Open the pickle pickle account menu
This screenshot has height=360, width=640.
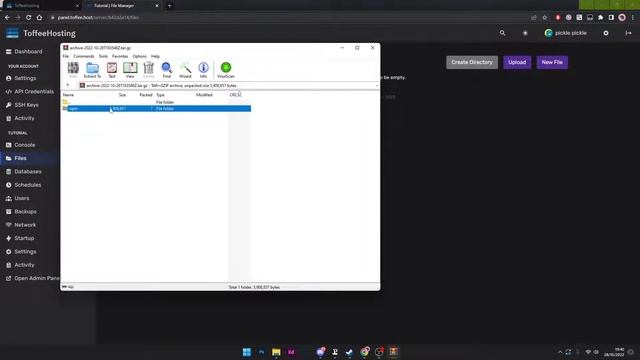click(x=566, y=33)
